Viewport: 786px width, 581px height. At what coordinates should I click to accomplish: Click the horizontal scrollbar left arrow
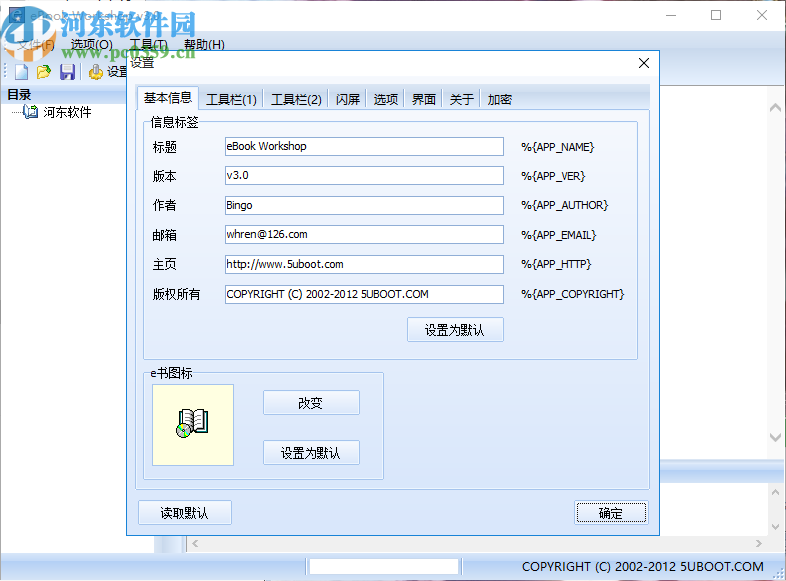coord(195,543)
